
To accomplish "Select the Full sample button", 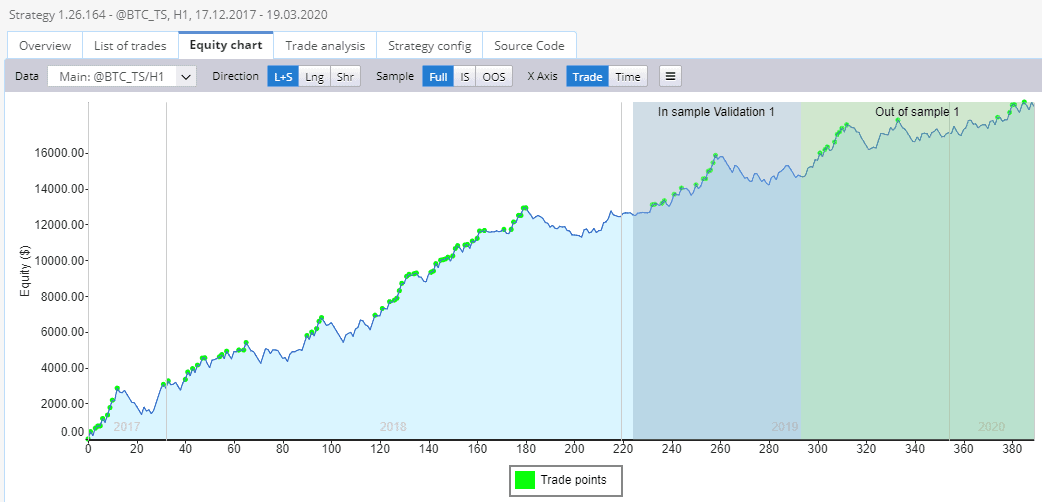I will coord(438,76).
